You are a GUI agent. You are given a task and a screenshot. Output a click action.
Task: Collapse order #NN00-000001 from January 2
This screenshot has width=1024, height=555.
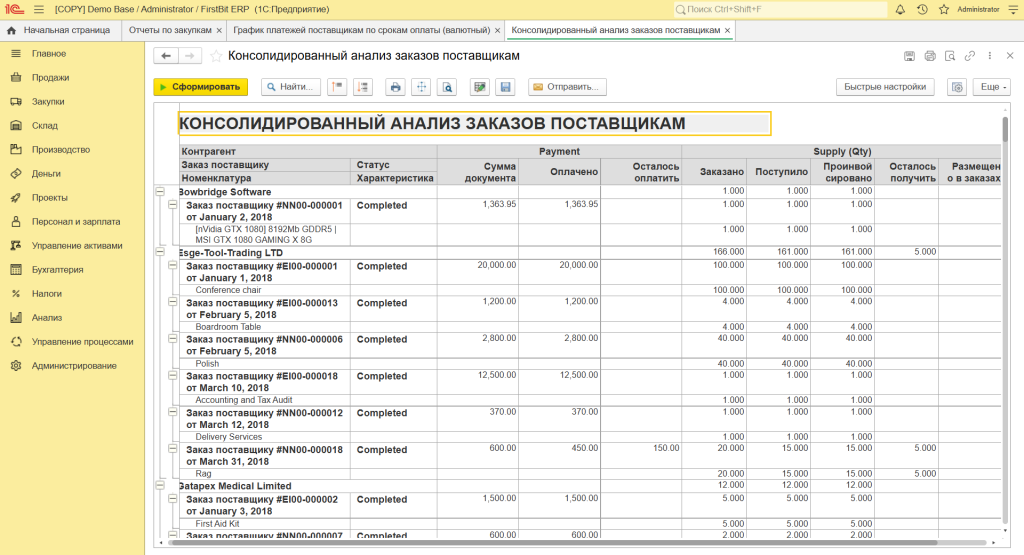pos(172,204)
